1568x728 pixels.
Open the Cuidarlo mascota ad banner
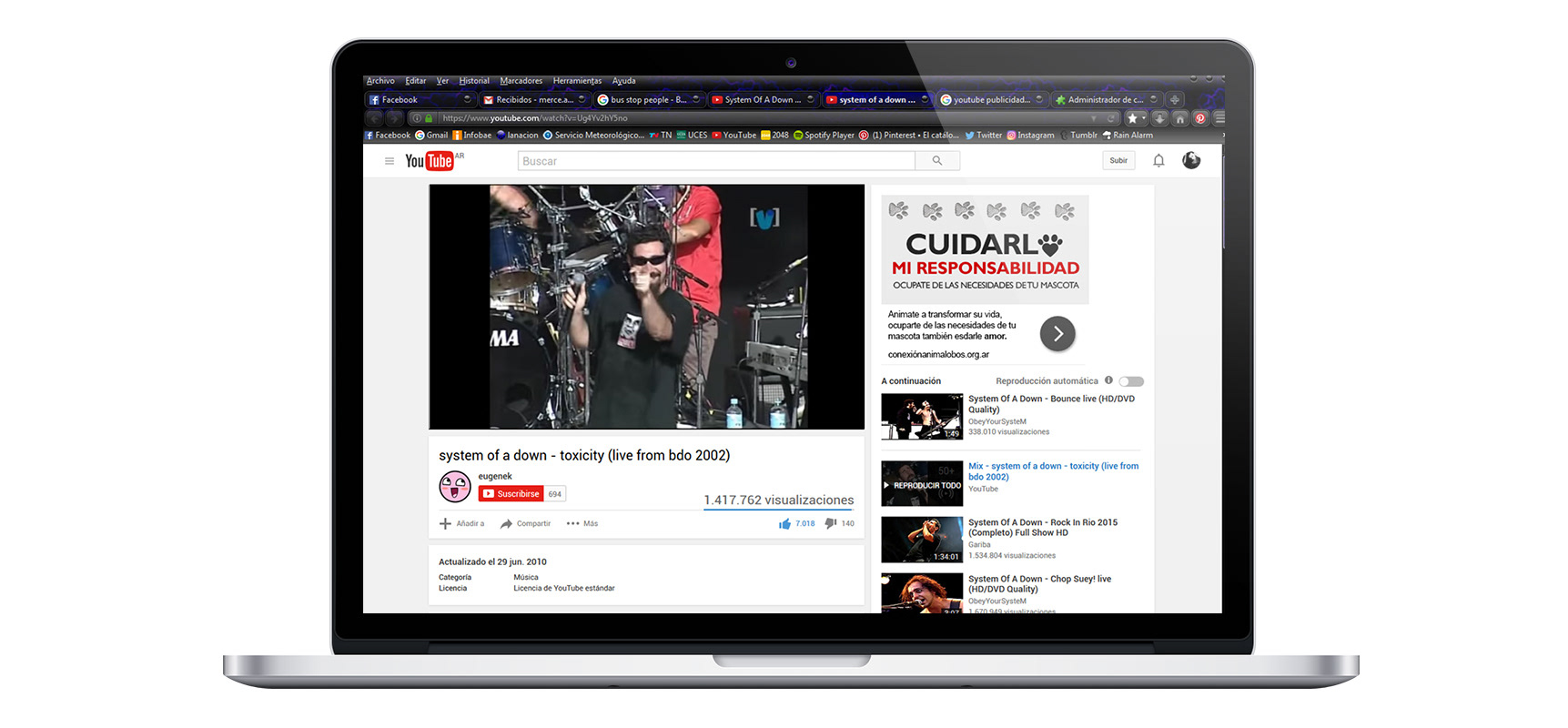click(x=985, y=249)
